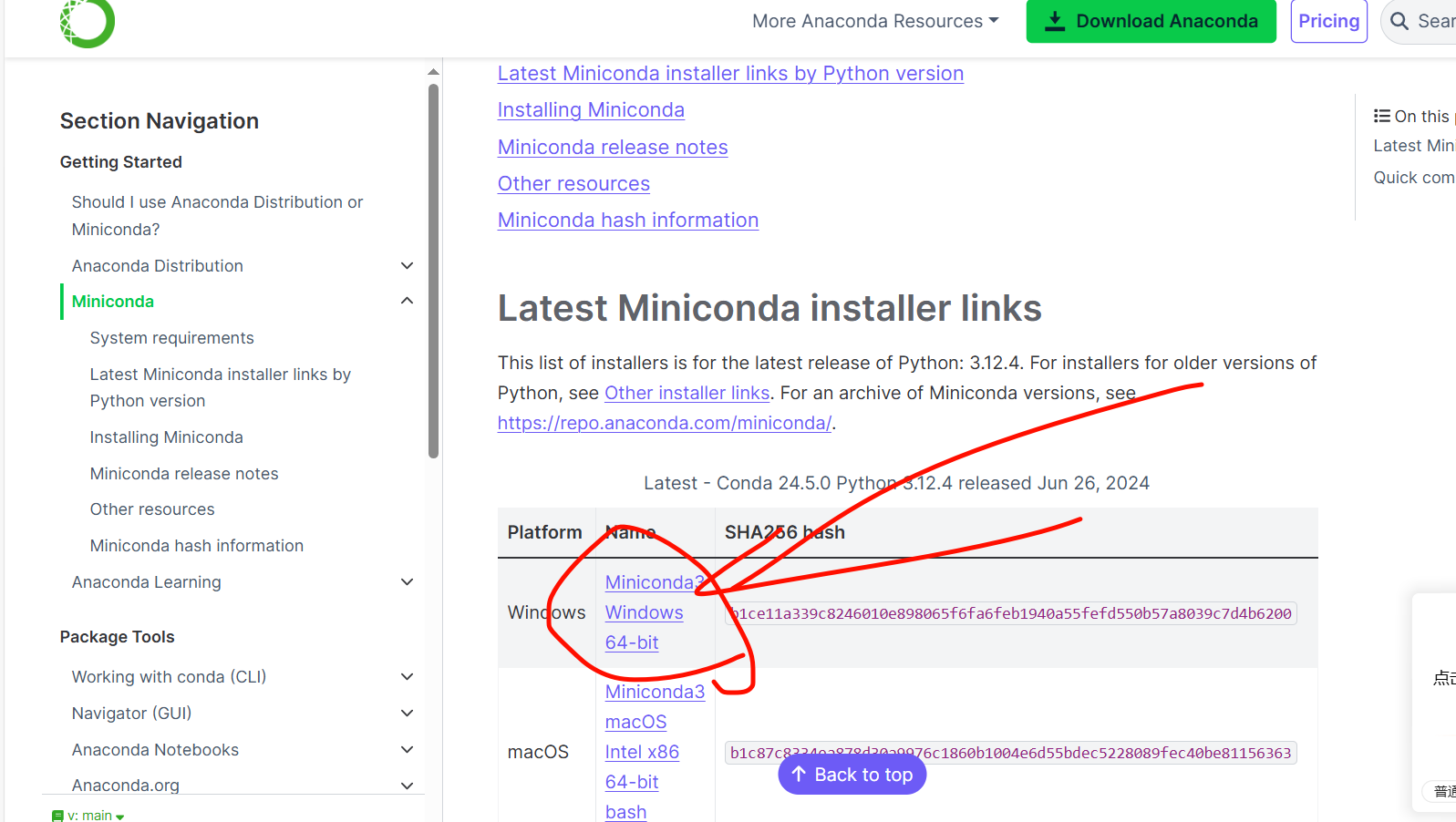The height and width of the screenshot is (822, 1456).
Task: Open sidebar 'Latest Miniconda installer links by Python version'
Action: click(220, 387)
